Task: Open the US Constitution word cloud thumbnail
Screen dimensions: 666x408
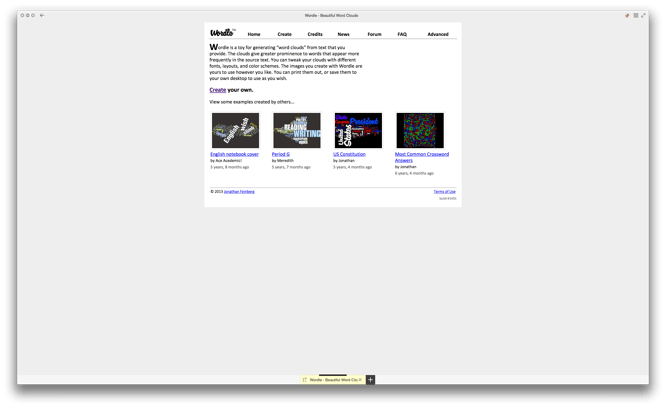Action: click(x=358, y=130)
